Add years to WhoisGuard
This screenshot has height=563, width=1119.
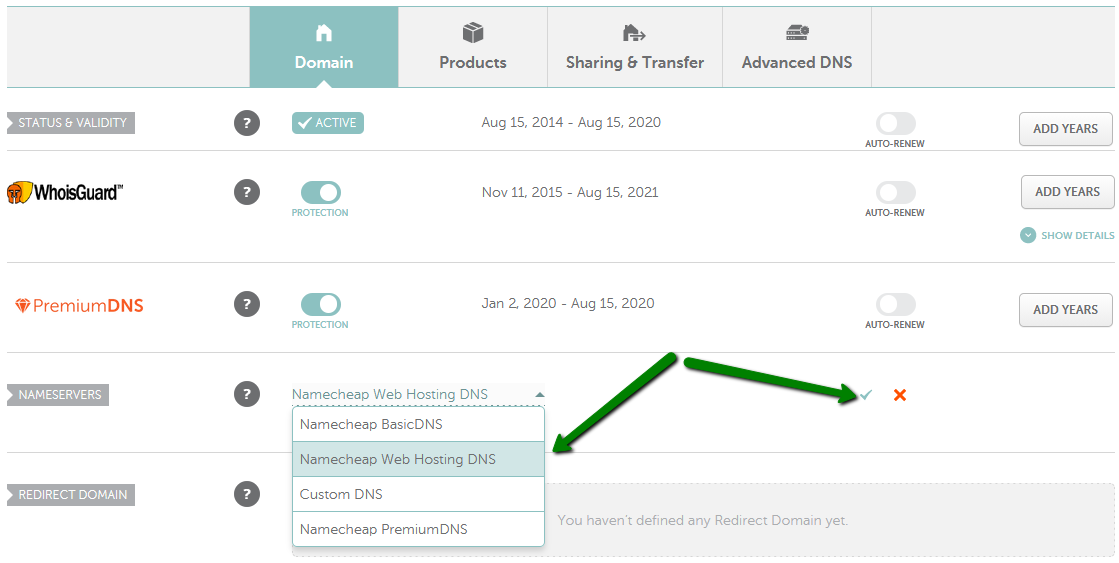pos(1068,192)
